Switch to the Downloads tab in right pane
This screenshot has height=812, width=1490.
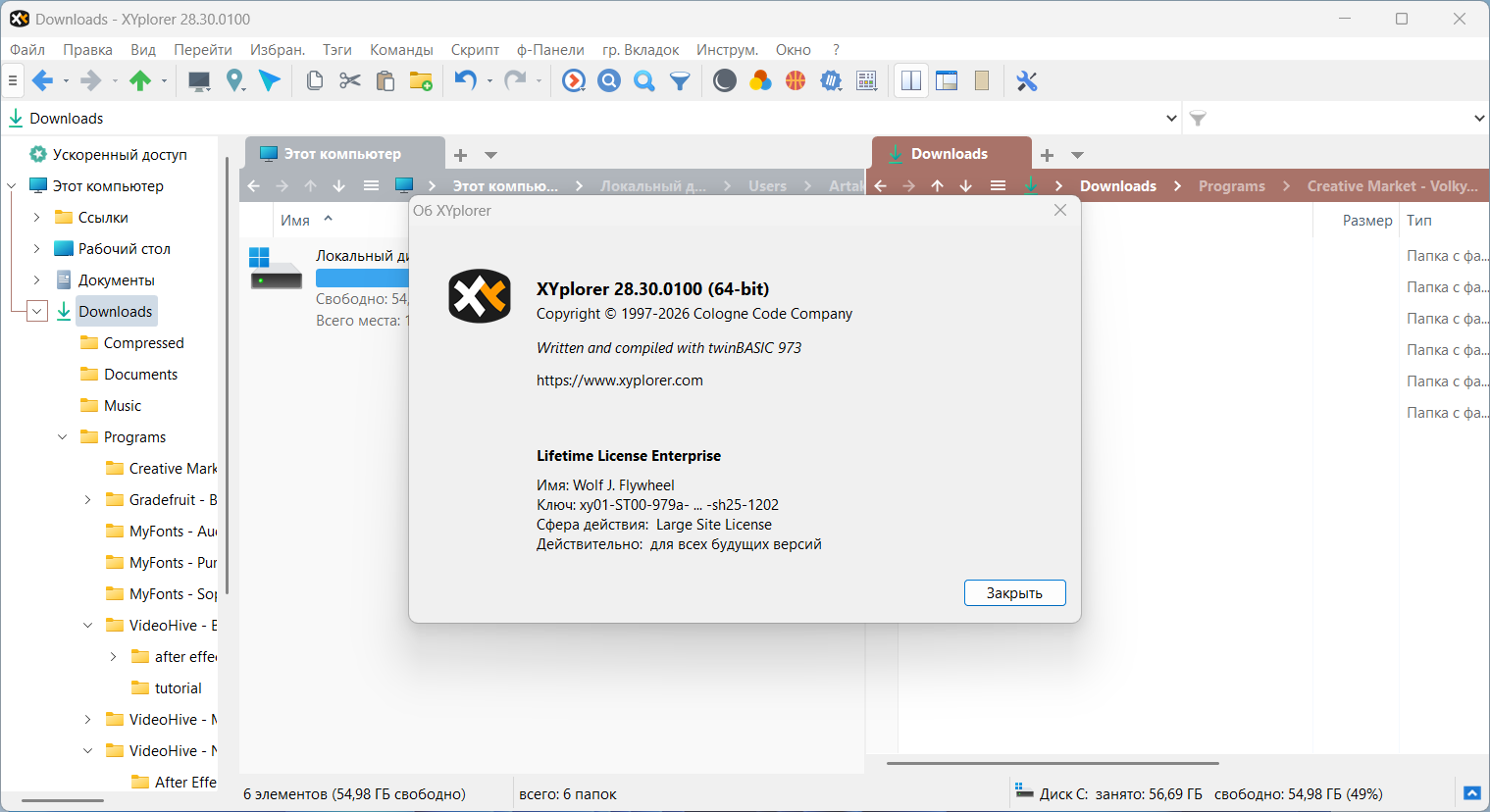click(x=951, y=154)
